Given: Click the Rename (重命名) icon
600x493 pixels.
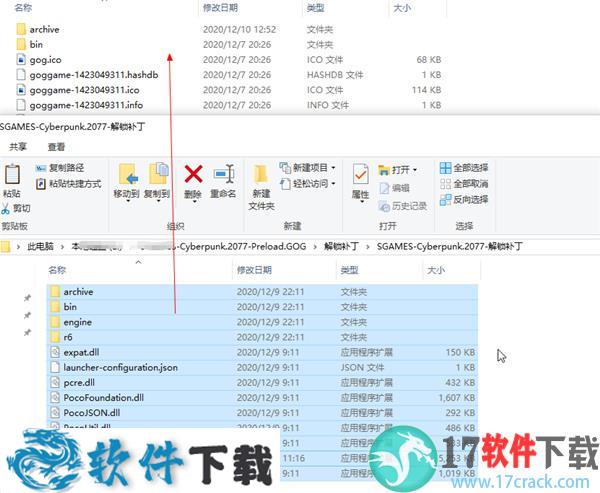Looking at the screenshot, I should (223, 174).
